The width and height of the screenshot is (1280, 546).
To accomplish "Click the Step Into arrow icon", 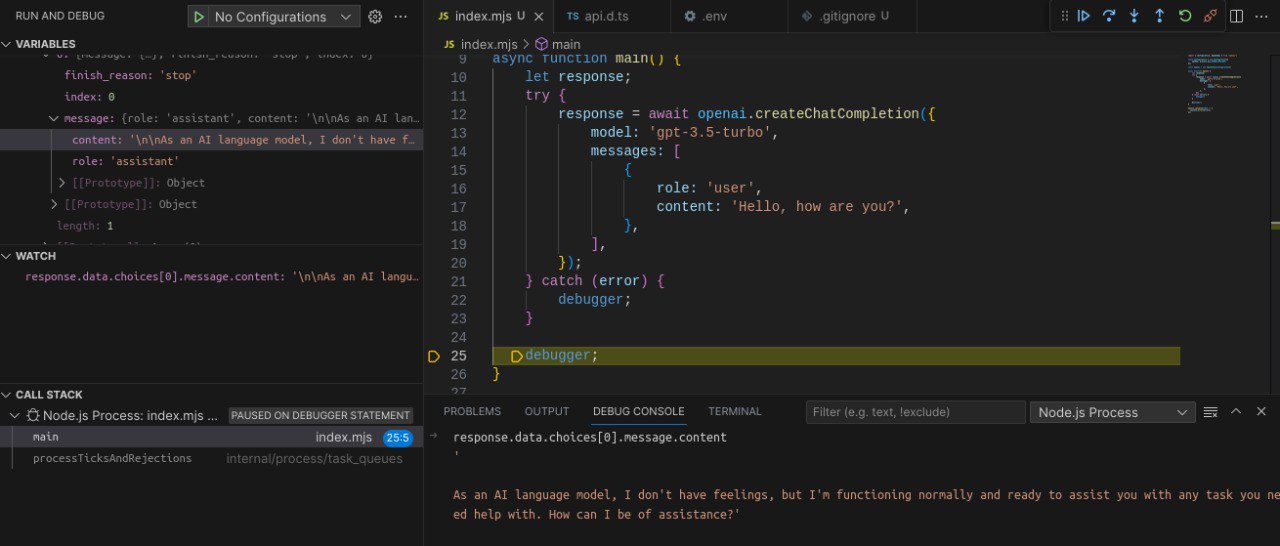I will (1134, 16).
